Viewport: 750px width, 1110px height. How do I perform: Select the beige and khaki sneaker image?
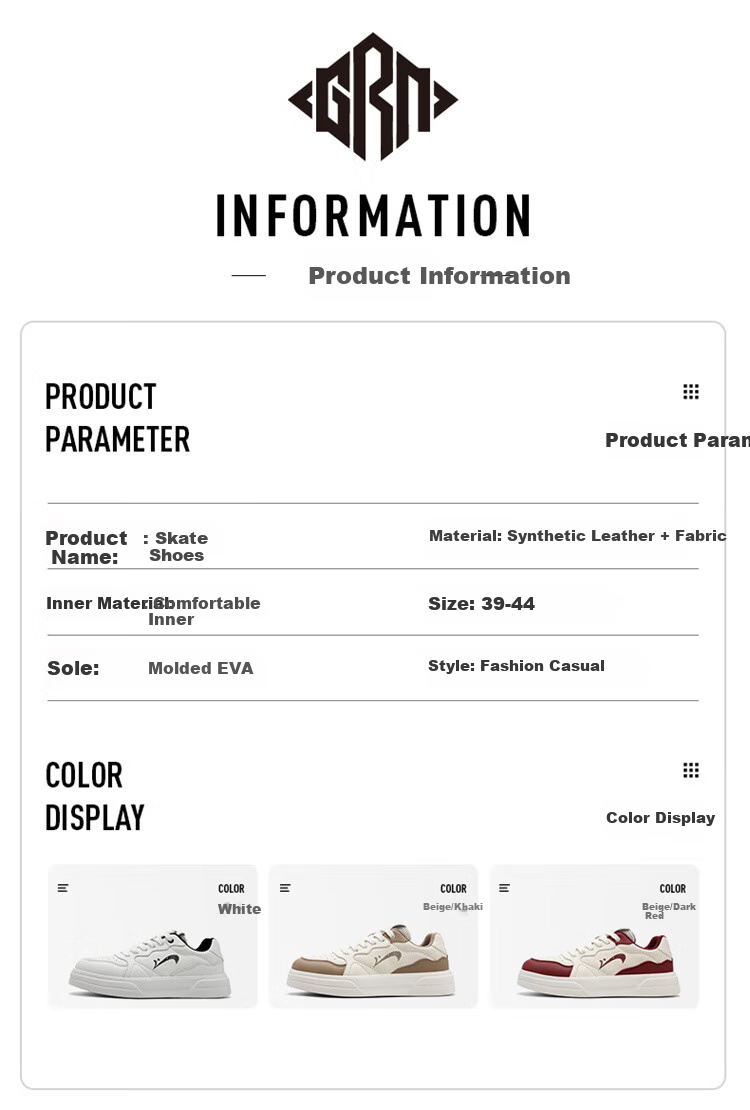pyautogui.click(x=371, y=961)
